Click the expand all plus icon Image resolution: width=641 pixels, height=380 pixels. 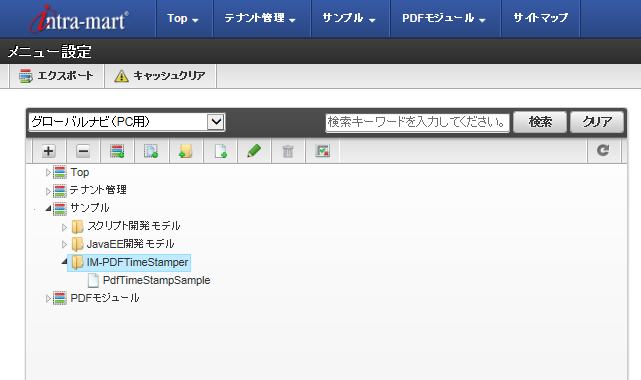click(x=49, y=151)
